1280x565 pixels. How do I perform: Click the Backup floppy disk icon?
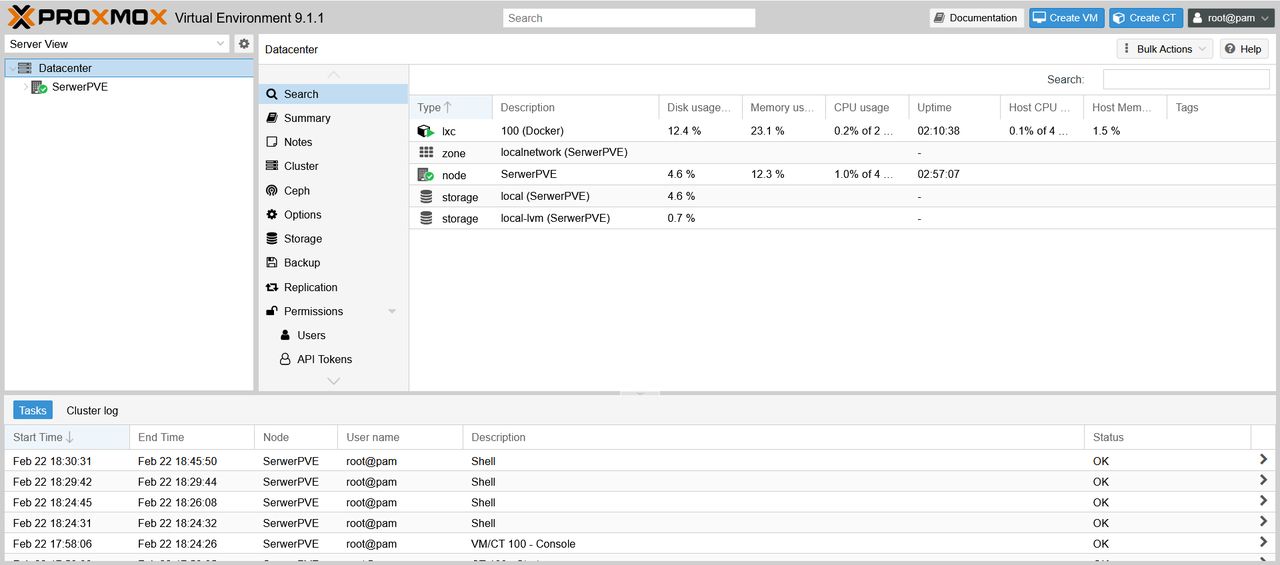[272, 263]
